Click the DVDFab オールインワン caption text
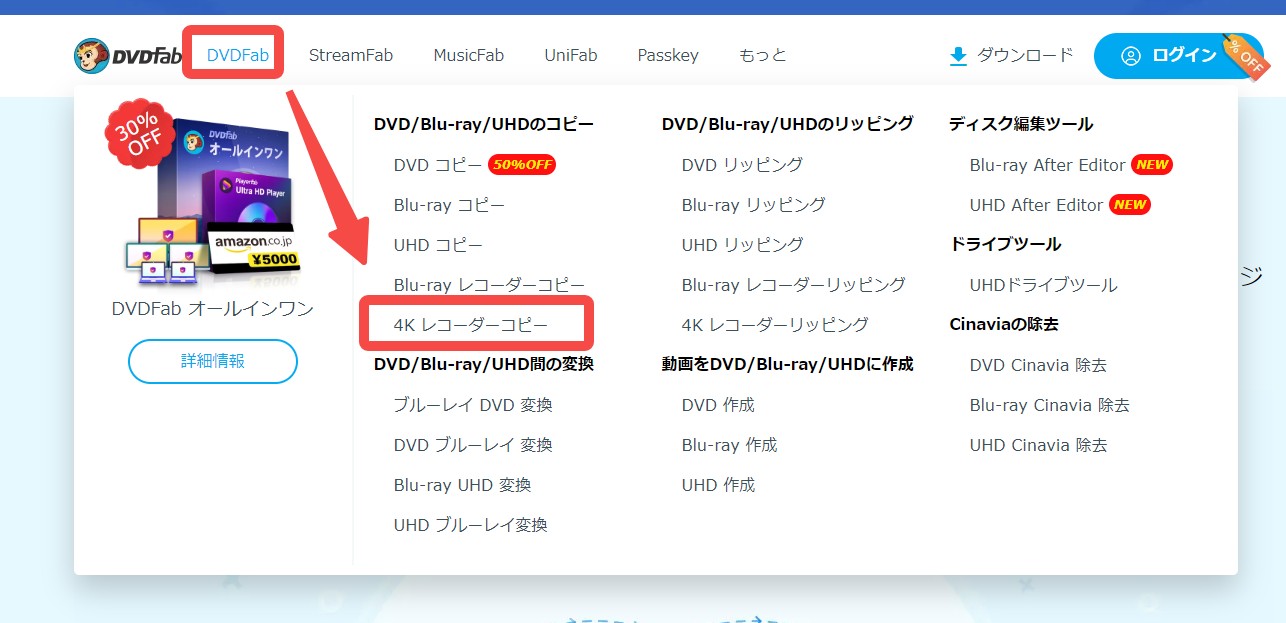The width and height of the screenshot is (1286, 623). 213,309
